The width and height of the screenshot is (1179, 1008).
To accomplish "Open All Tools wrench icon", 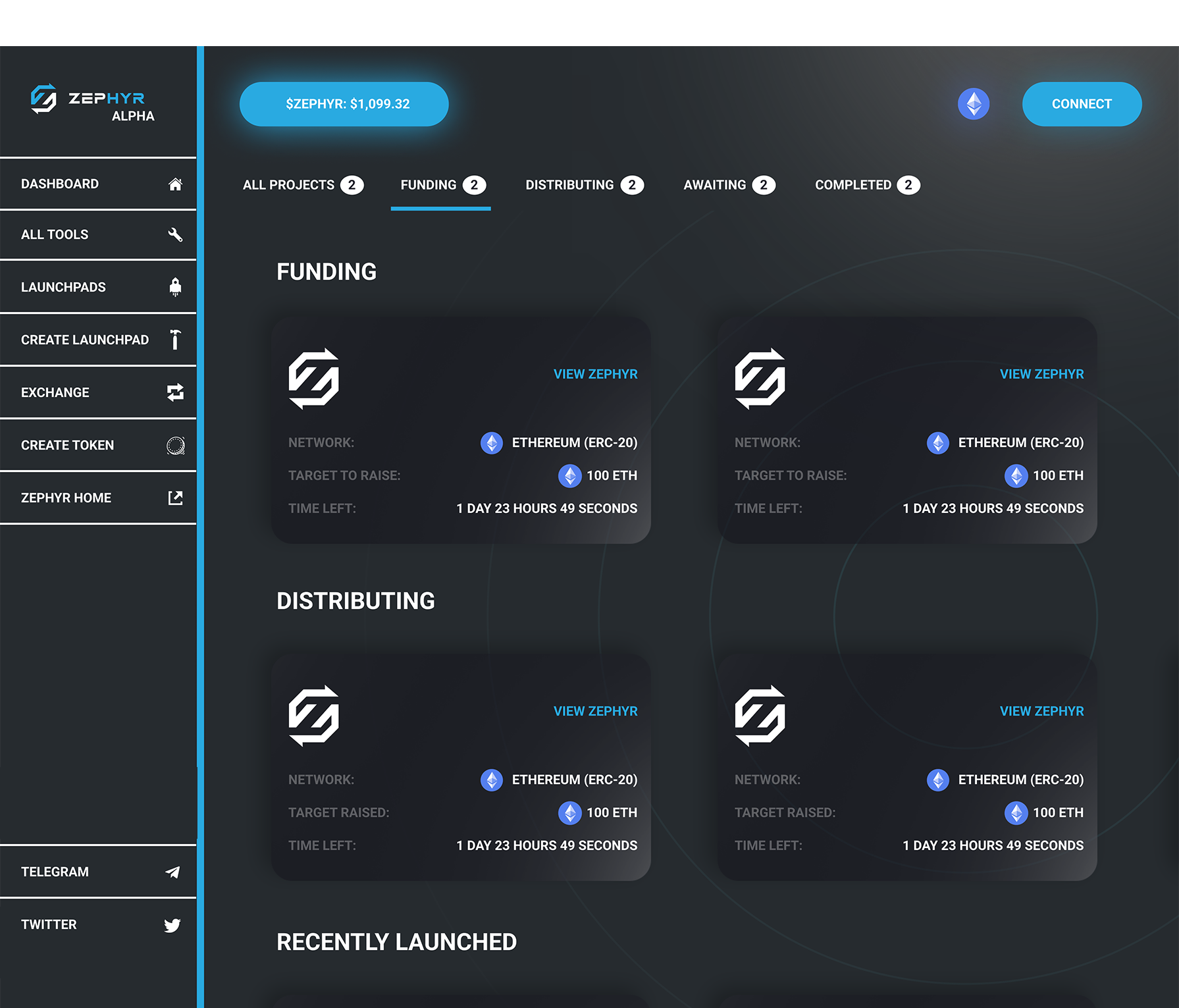I will (175, 235).
